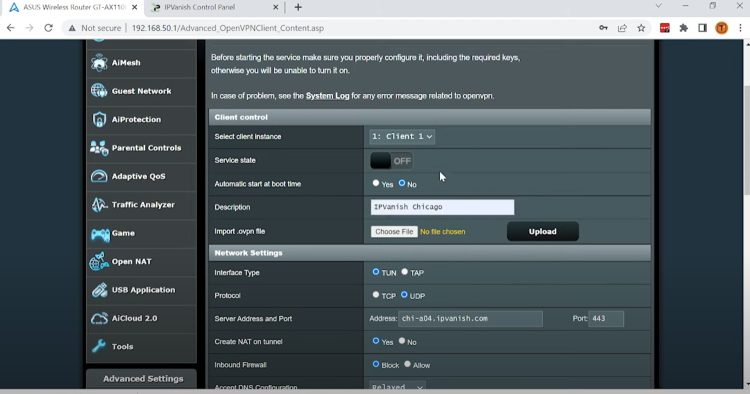The width and height of the screenshot is (750, 394).
Task: Click the Description field with IPVanish Chicago
Action: (442, 207)
